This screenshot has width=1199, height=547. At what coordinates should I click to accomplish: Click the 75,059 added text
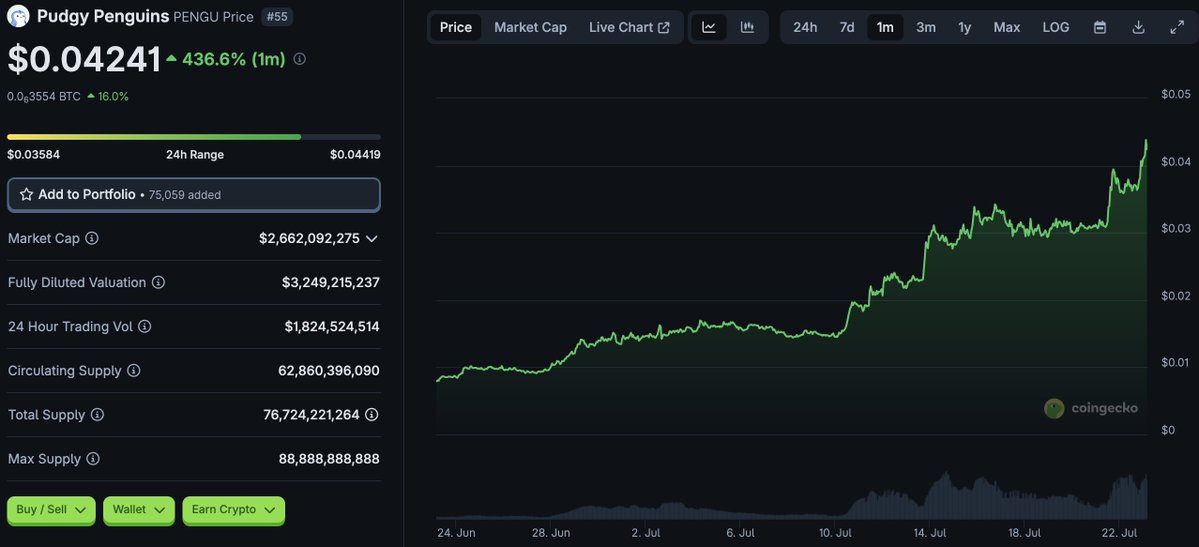(x=184, y=195)
